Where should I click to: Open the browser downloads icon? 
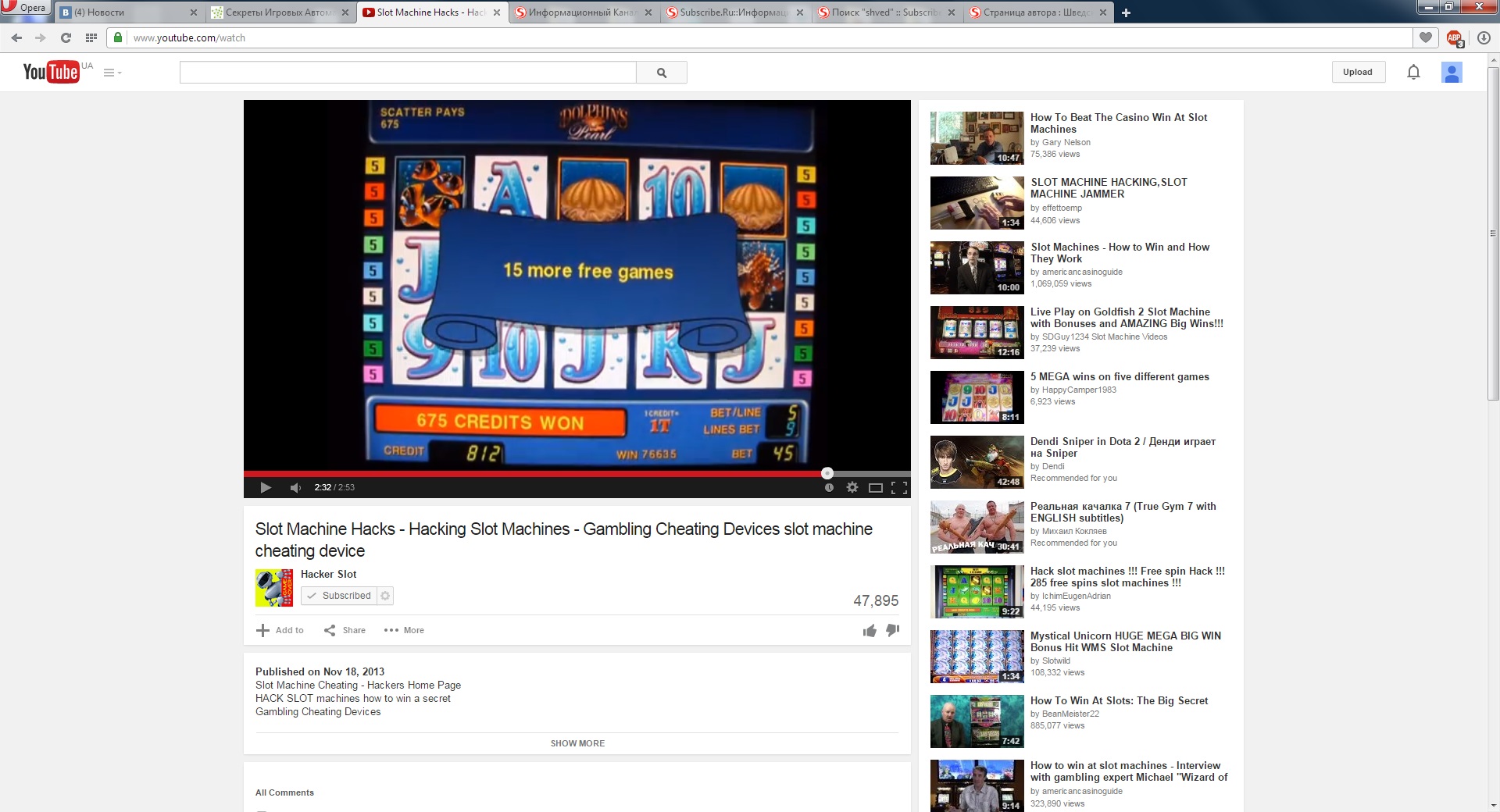coord(1484,37)
